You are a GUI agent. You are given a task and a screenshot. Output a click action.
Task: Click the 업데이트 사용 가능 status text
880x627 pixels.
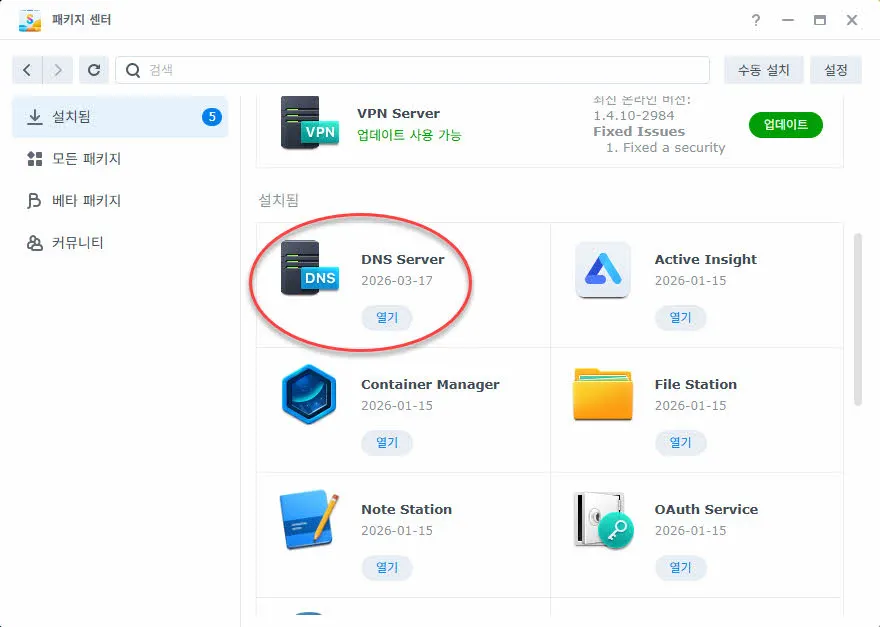pyautogui.click(x=409, y=135)
